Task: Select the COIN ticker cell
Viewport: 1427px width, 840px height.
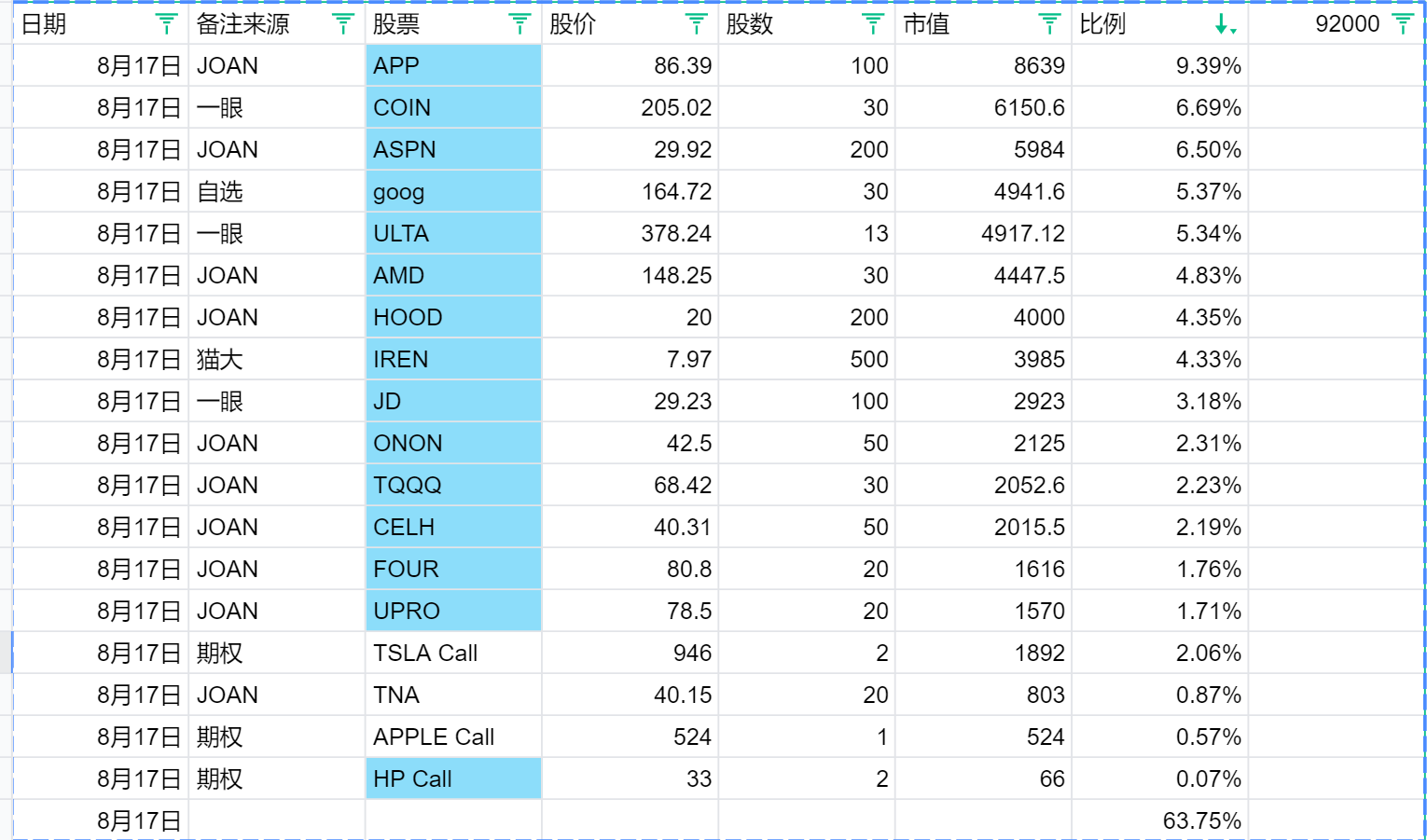Action: [453, 108]
